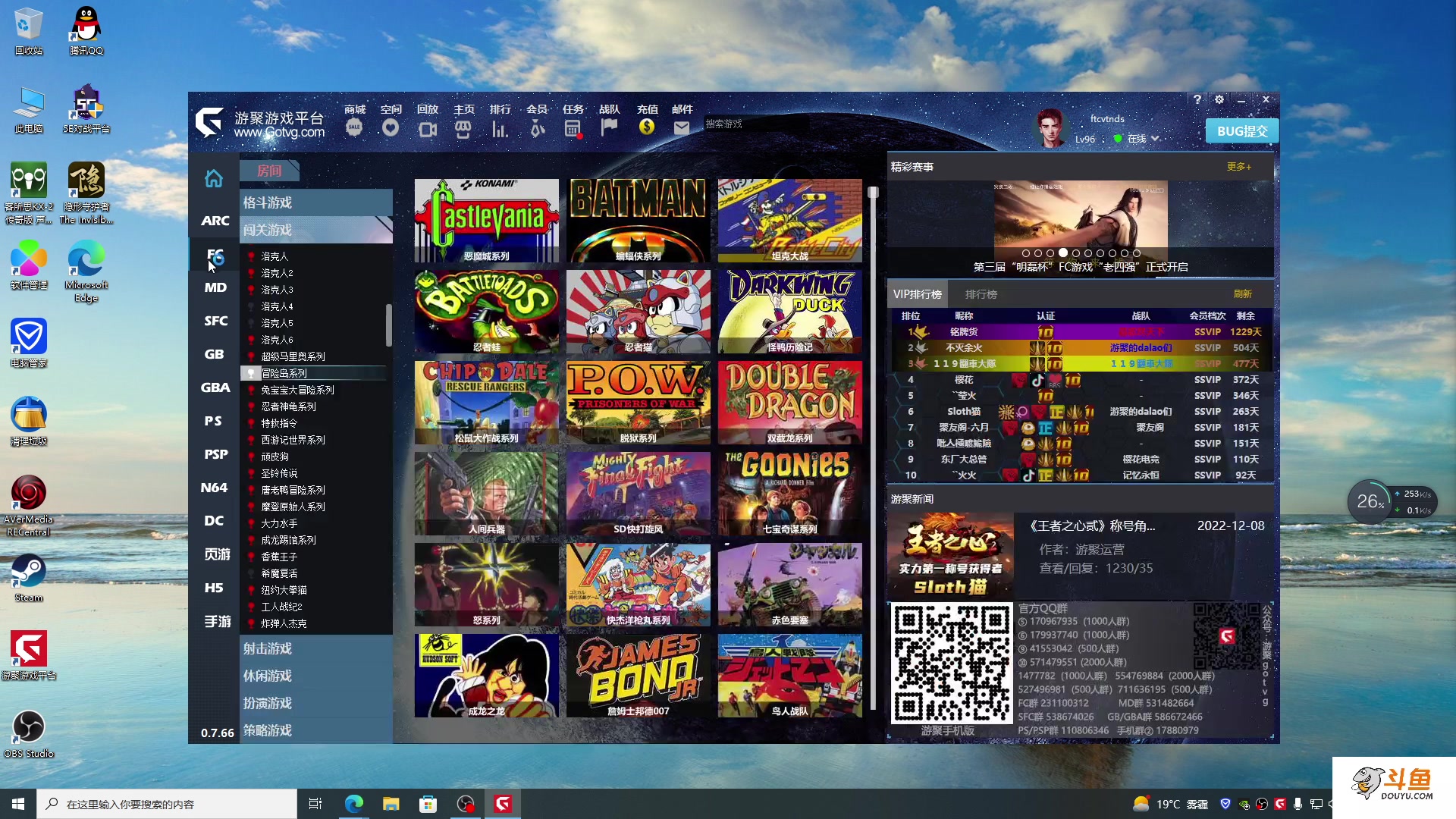Open the Batman 蝙蝠侠系列 thumbnail
This screenshot has width=1456, height=819.
[x=639, y=221]
